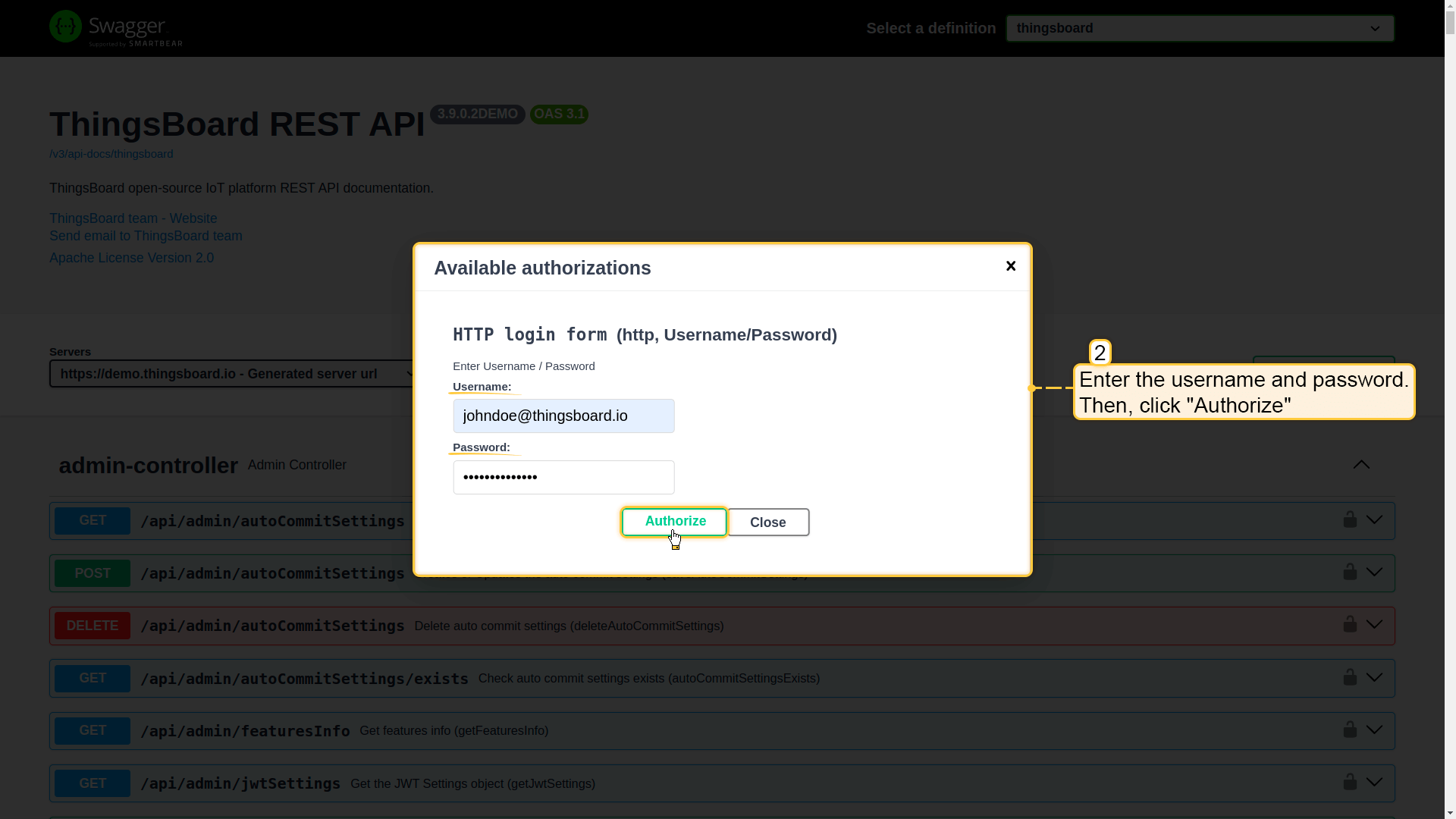This screenshot has width=1456, height=819.
Task: Expand the DELETE autoCommitSettings endpoint chevron
Action: point(1374,625)
